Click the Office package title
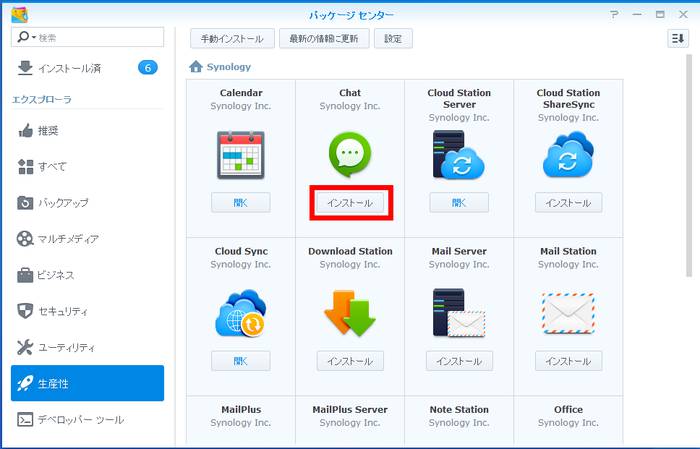Image resolution: width=700 pixels, height=449 pixels. click(x=568, y=409)
